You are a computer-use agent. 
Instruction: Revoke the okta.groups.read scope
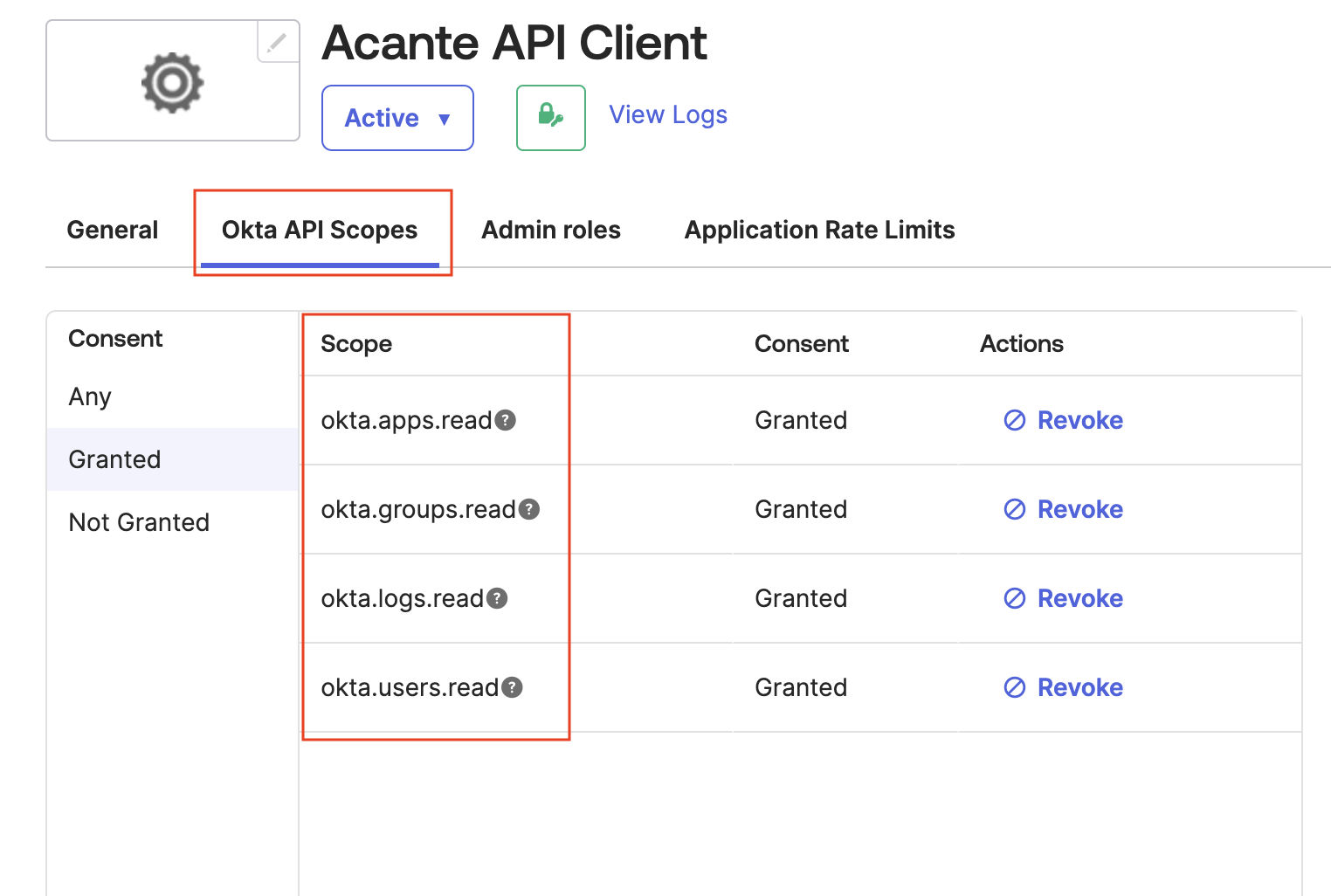pos(1063,509)
